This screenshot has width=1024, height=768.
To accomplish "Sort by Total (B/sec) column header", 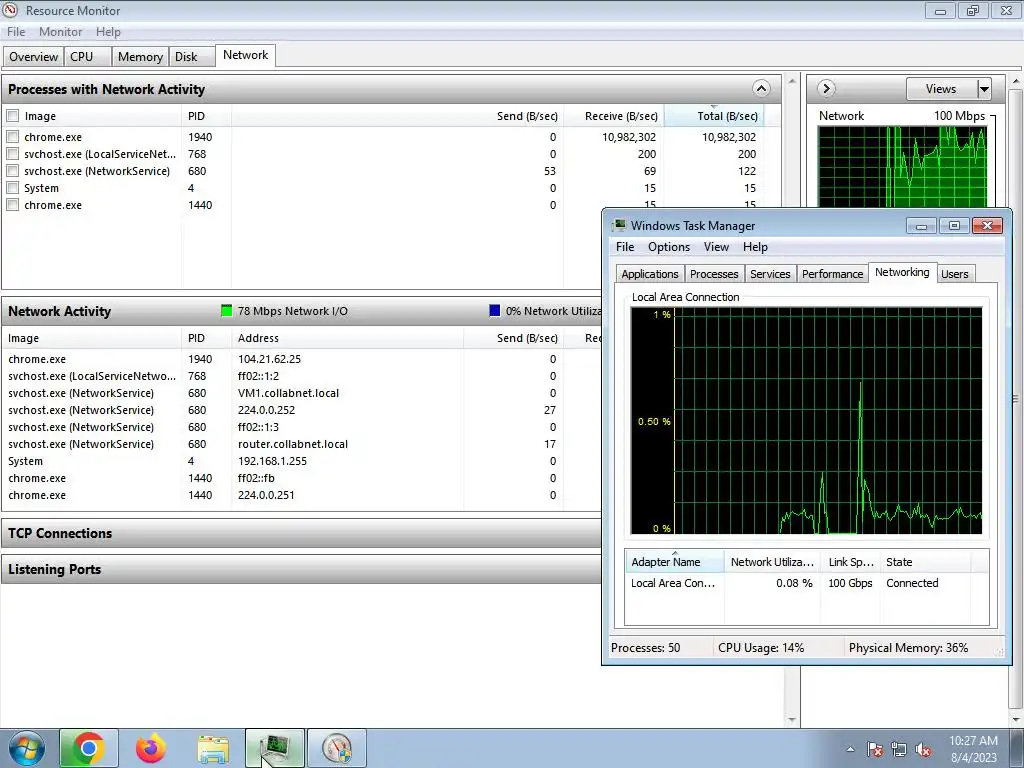I will [714, 116].
